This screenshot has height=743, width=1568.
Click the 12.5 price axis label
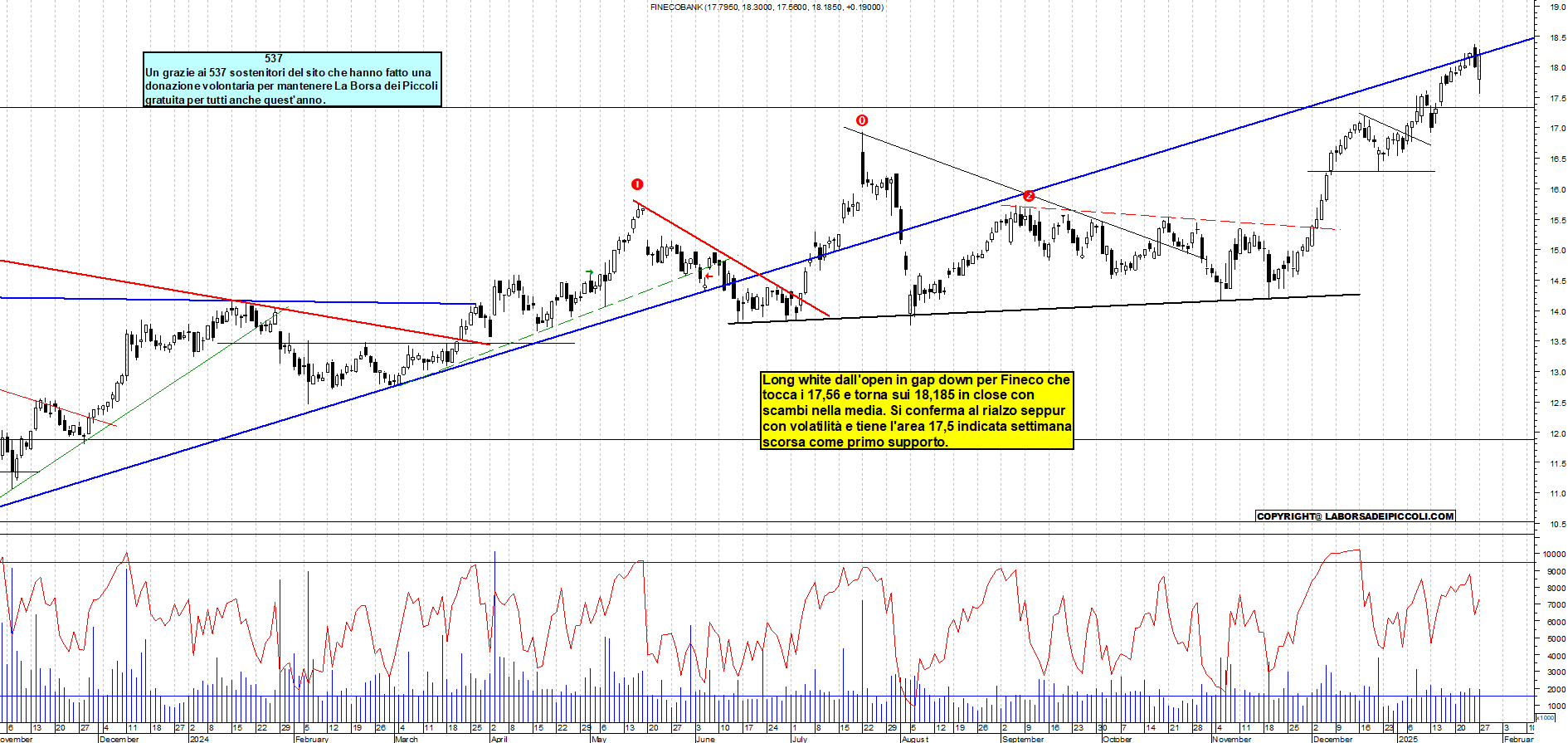(x=1557, y=403)
